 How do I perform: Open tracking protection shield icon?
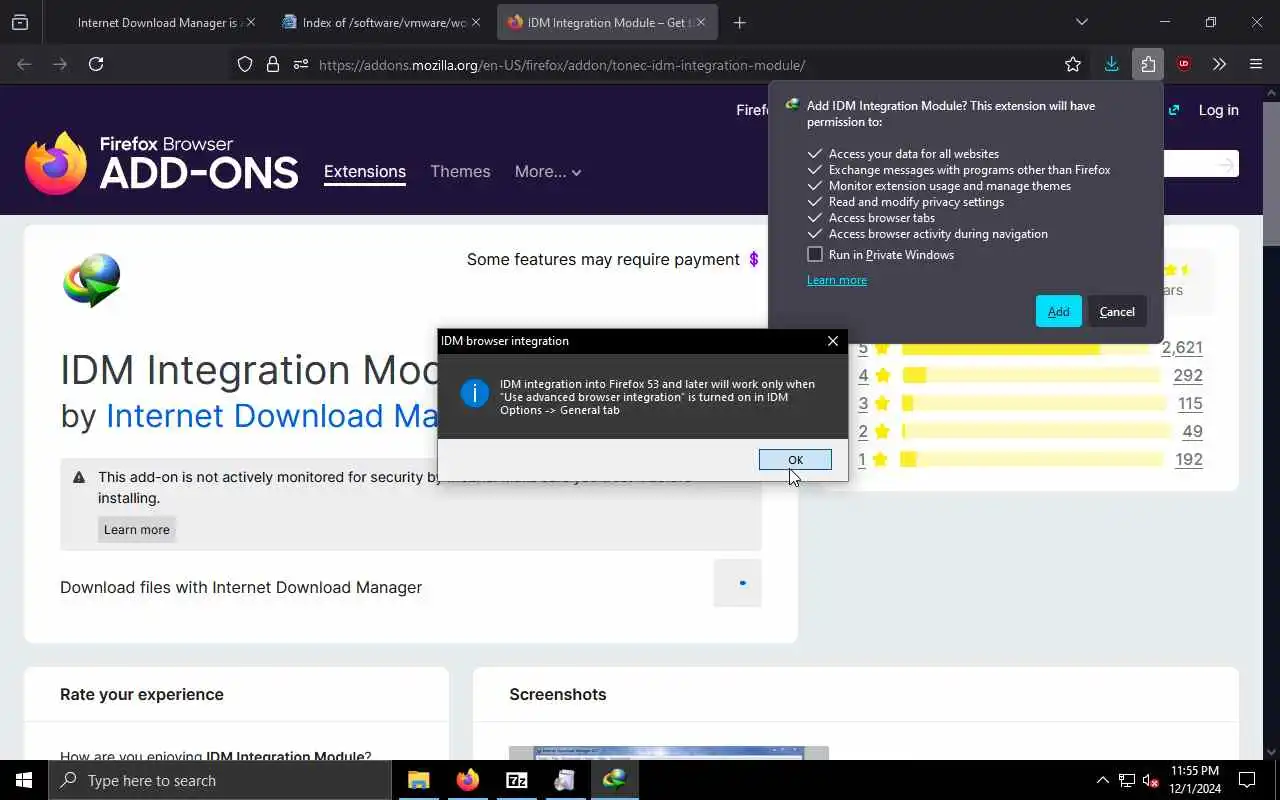tap(245, 64)
